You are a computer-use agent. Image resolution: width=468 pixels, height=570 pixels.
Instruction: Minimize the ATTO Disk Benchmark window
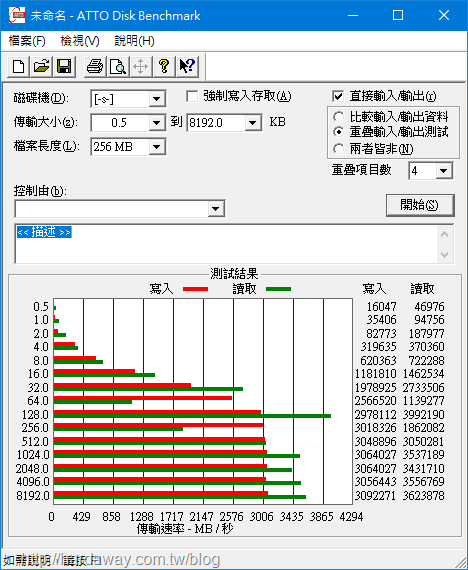point(353,15)
